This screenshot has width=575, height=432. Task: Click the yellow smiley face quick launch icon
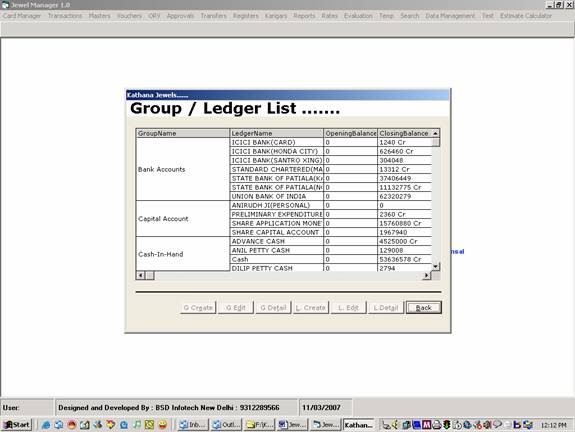click(162, 425)
